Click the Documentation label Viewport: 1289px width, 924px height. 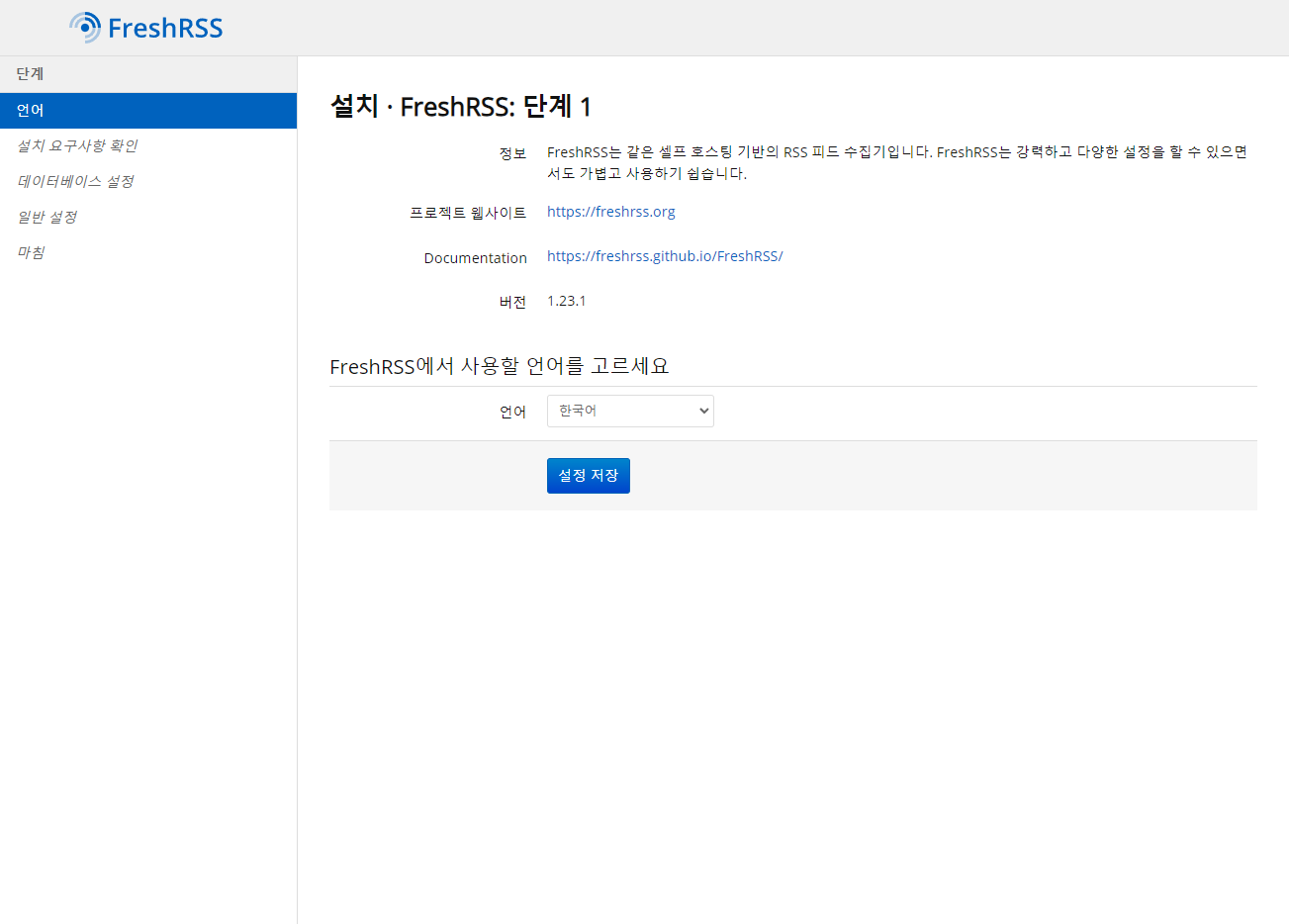click(476, 258)
